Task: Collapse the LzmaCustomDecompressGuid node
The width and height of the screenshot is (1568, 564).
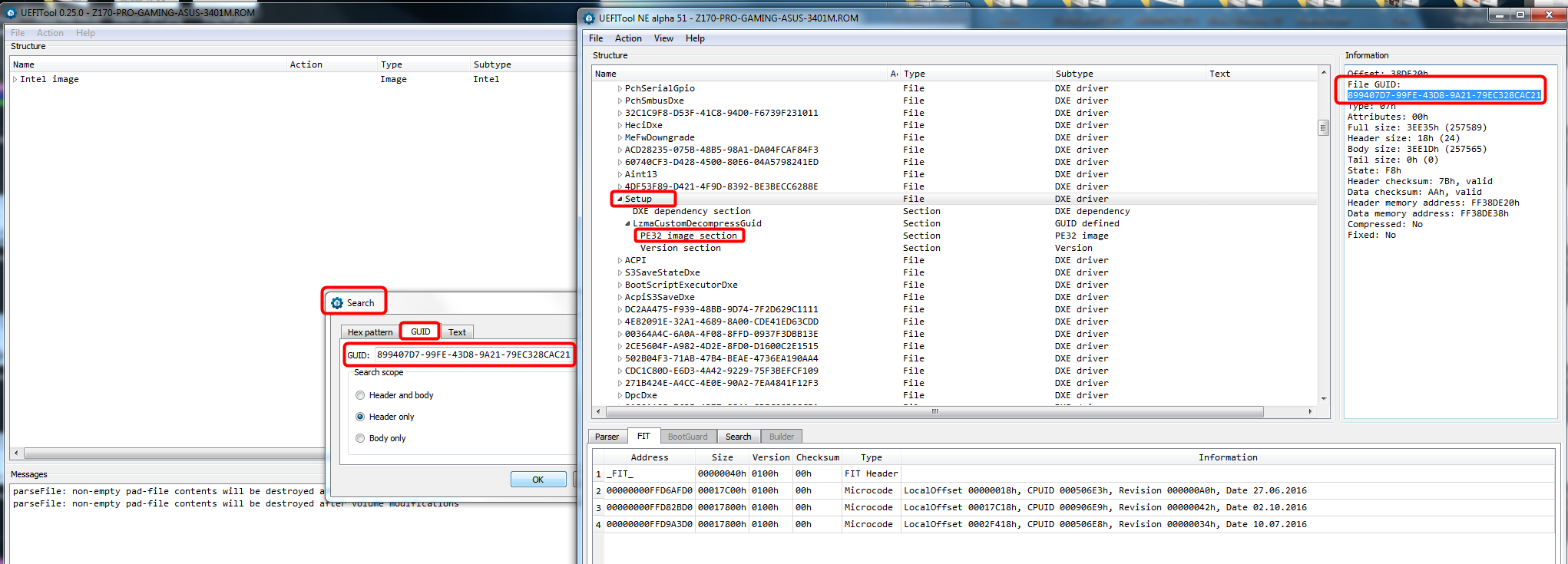Action: point(627,223)
